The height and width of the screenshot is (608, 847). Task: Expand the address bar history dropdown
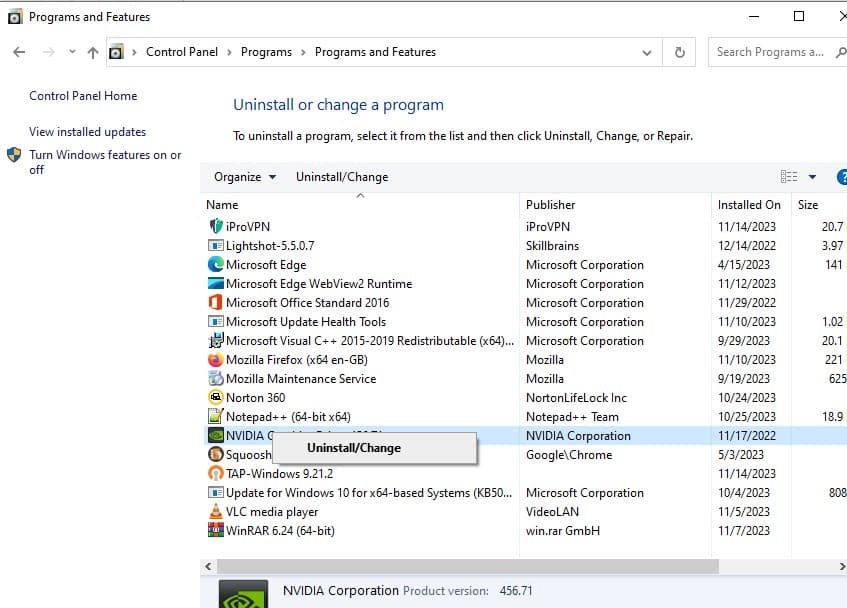tap(647, 52)
